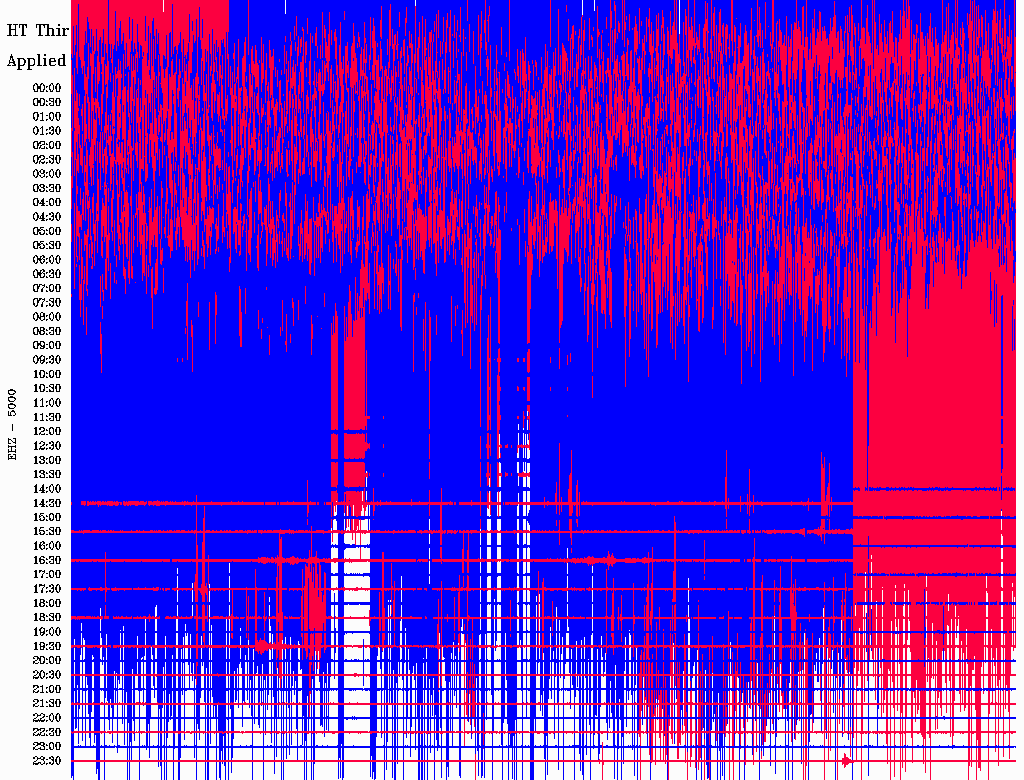Image resolution: width=1024 pixels, height=780 pixels.
Task: Choose the 11:30 time label
Action: [x=47, y=417]
